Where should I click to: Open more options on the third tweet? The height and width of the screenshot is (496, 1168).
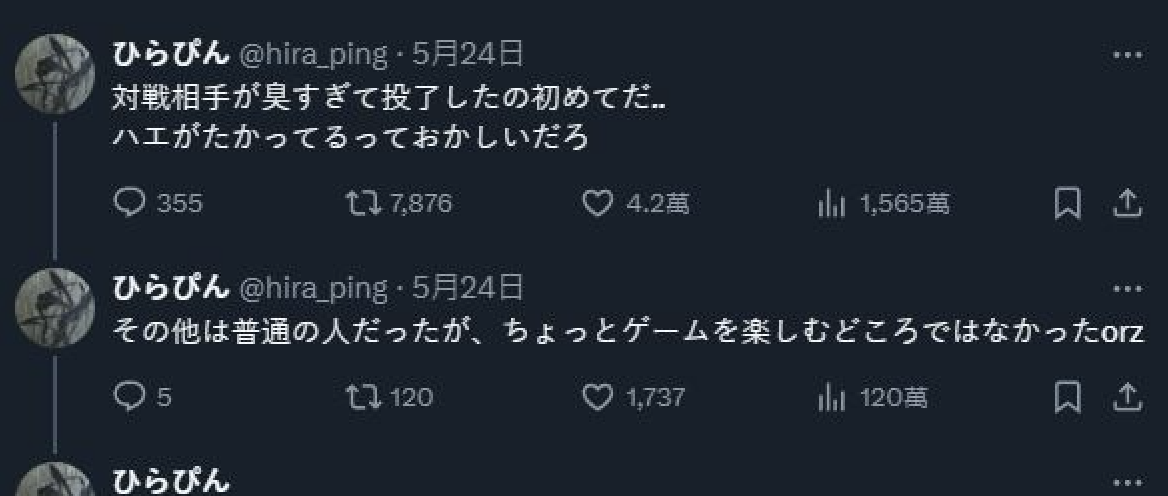tap(1127, 481)
